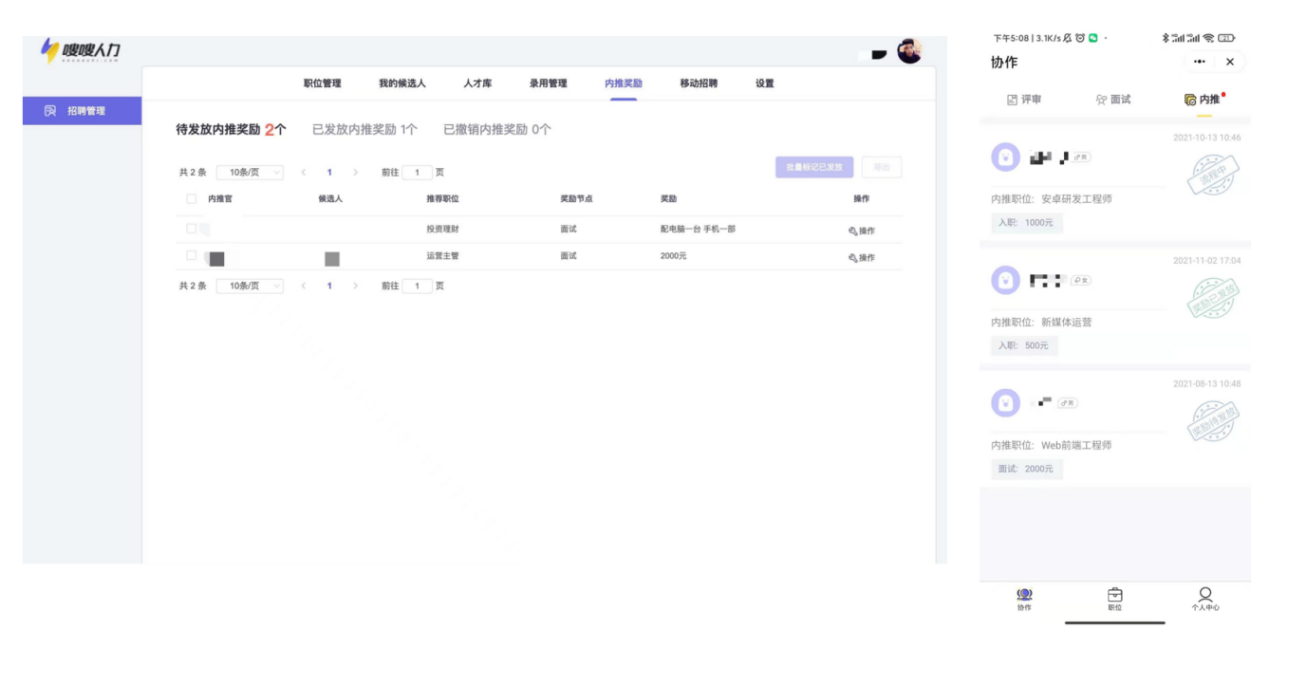Tap the more options icon in 协作 header
The image size is (1306, 685).
[x=1200, y=62]
